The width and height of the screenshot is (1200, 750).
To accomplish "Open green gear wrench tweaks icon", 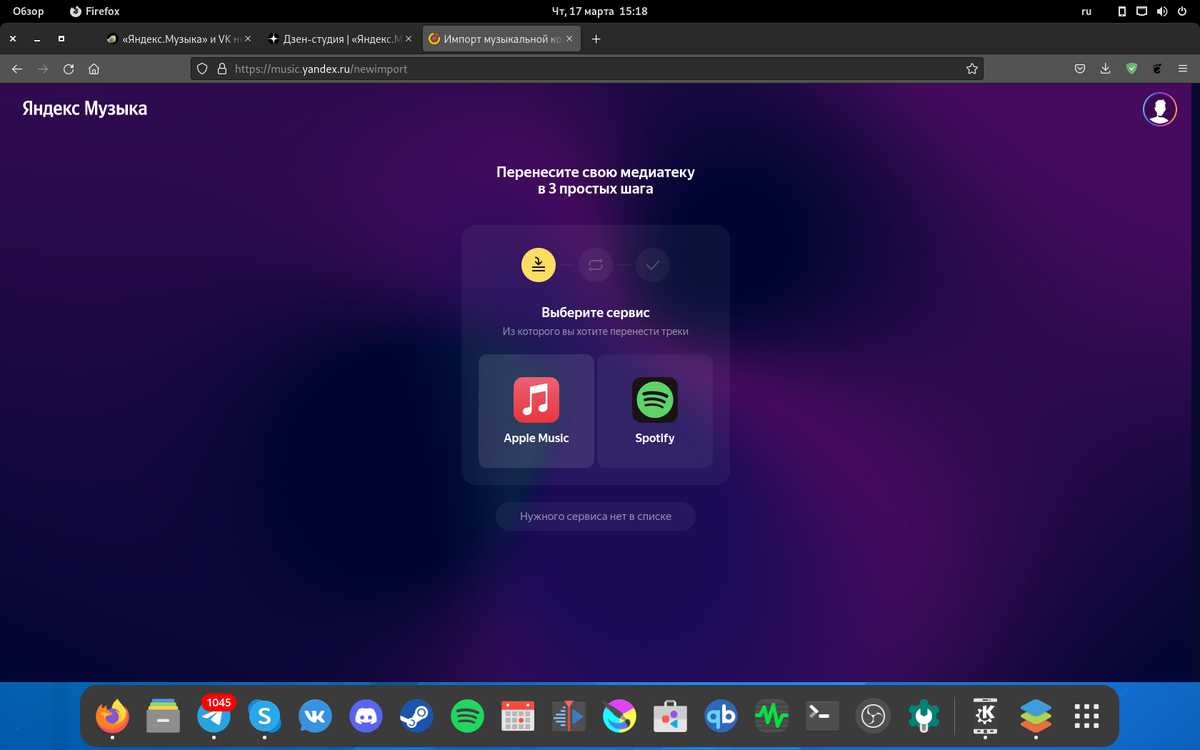I will coord(924,715).
